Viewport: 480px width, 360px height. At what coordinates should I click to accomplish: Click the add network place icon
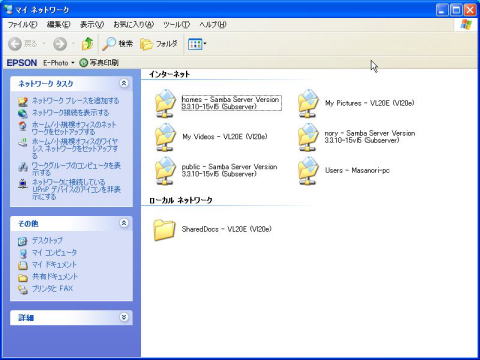point(23,101)
